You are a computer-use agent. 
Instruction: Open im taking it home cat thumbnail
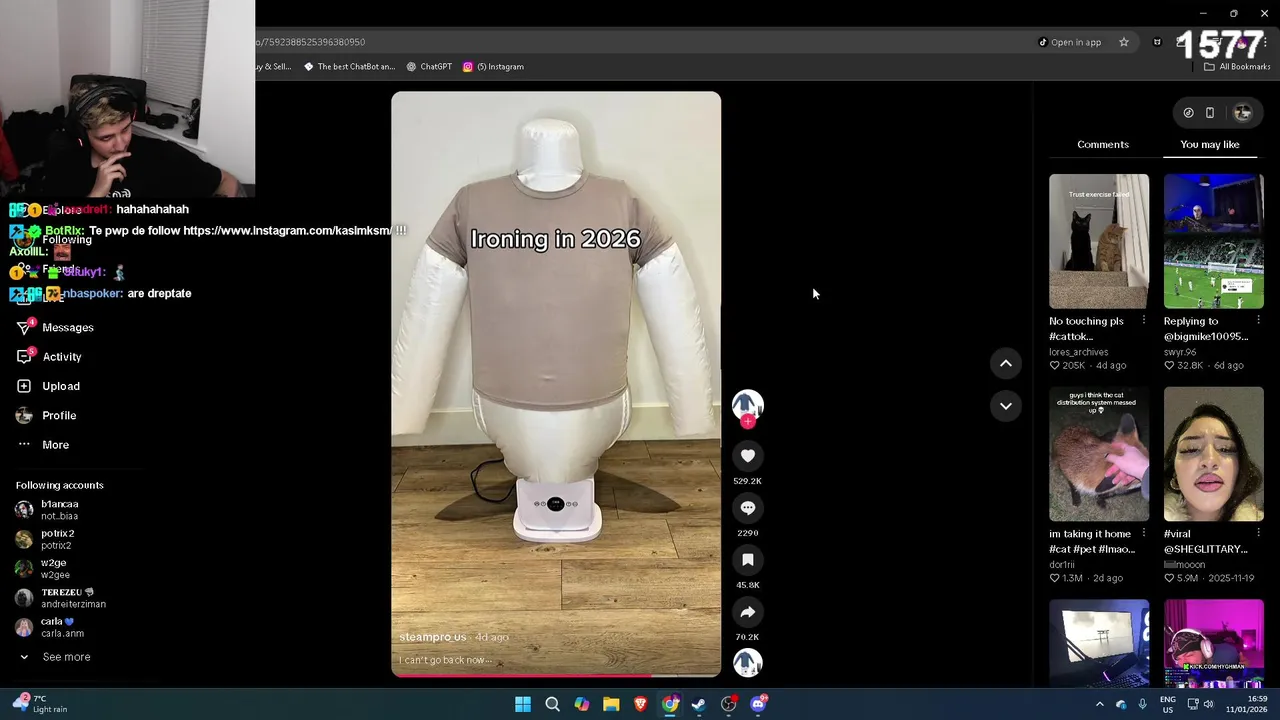[1099, 454]
